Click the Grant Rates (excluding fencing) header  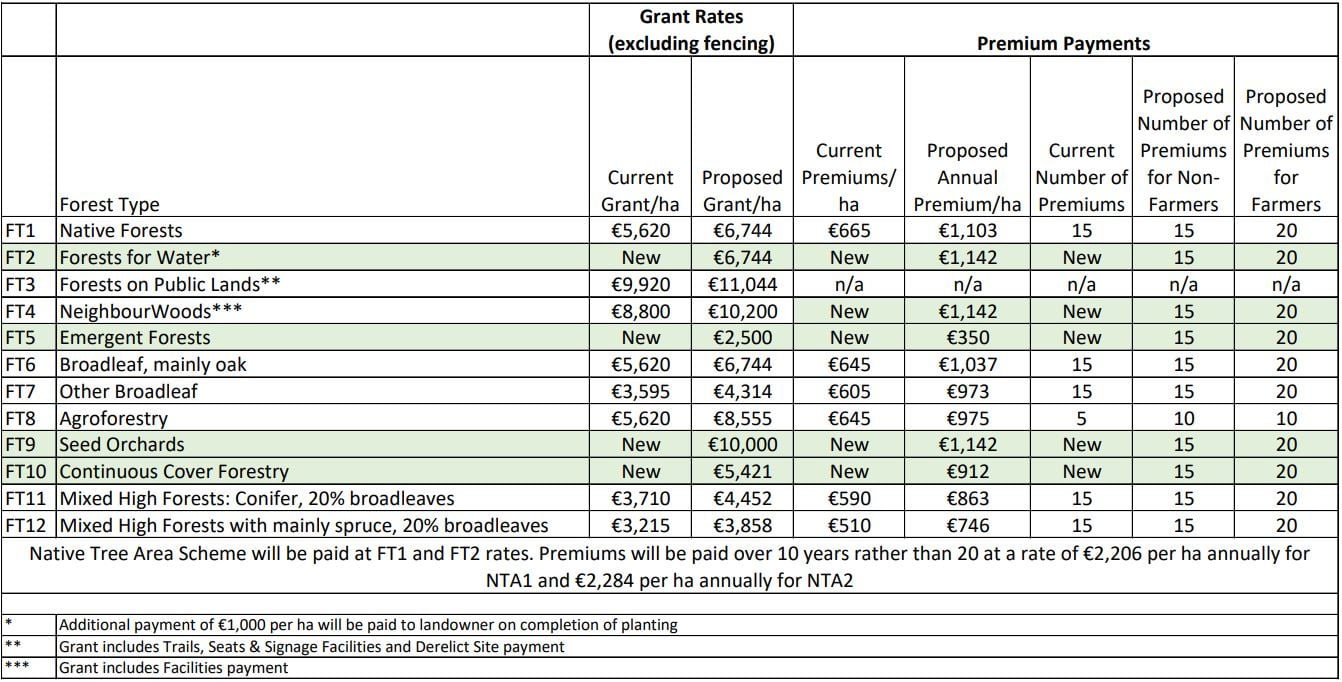(692, 30)
